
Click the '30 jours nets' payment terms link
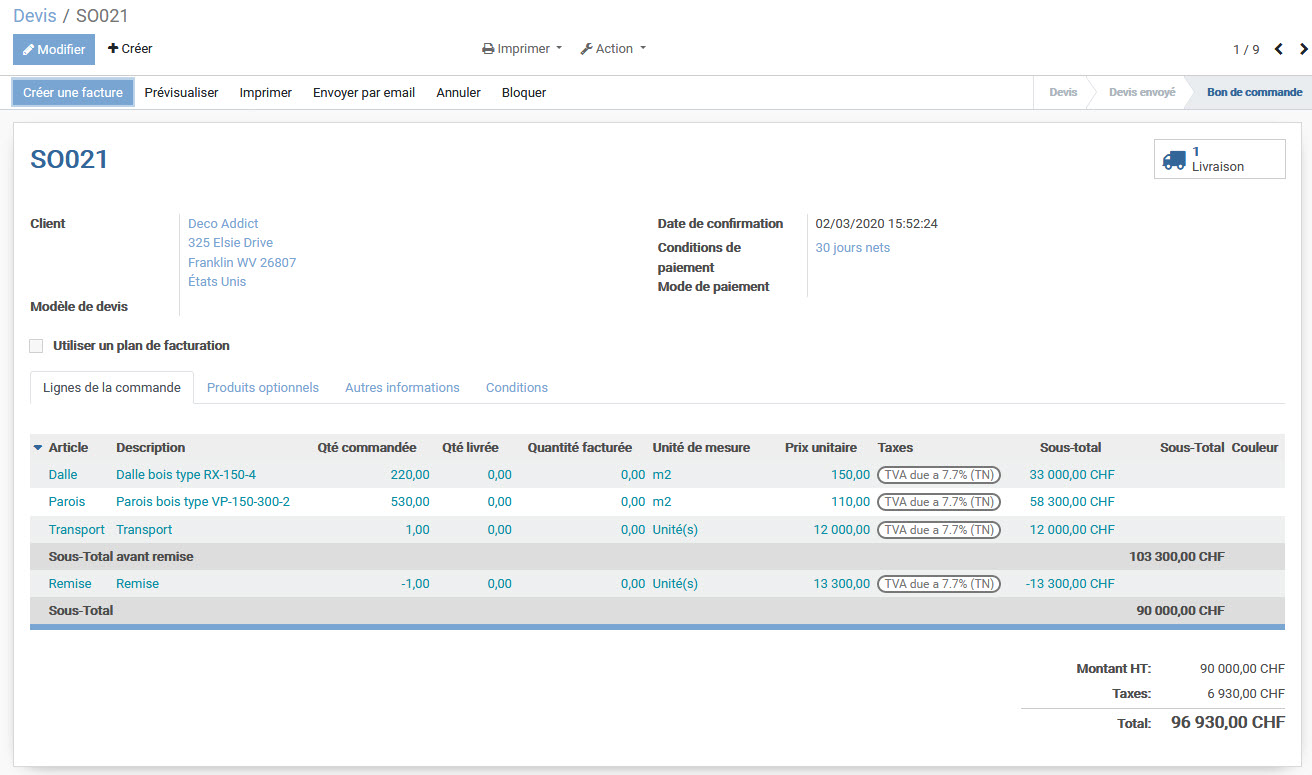[852, 248]
